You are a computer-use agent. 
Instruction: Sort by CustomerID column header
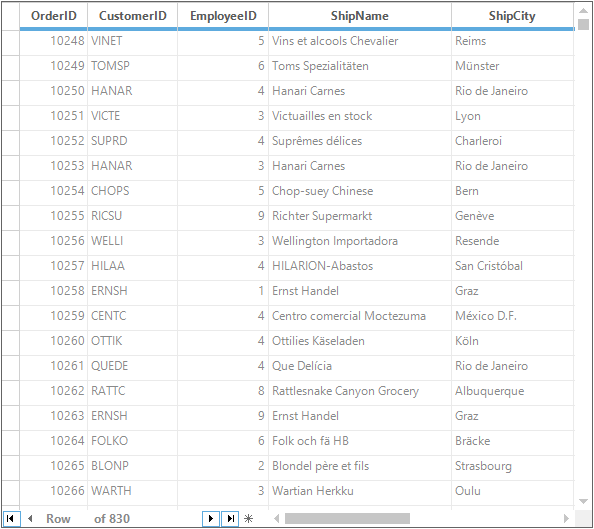(x=133, y=16)
